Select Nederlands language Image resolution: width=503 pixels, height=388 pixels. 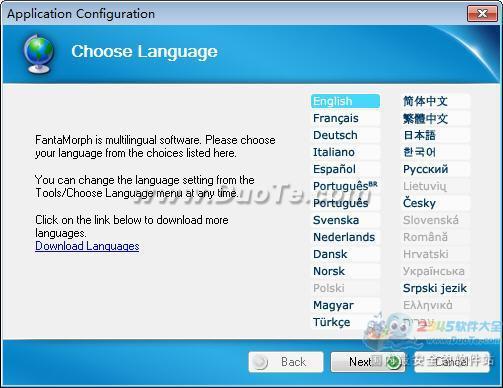(345, 237)
